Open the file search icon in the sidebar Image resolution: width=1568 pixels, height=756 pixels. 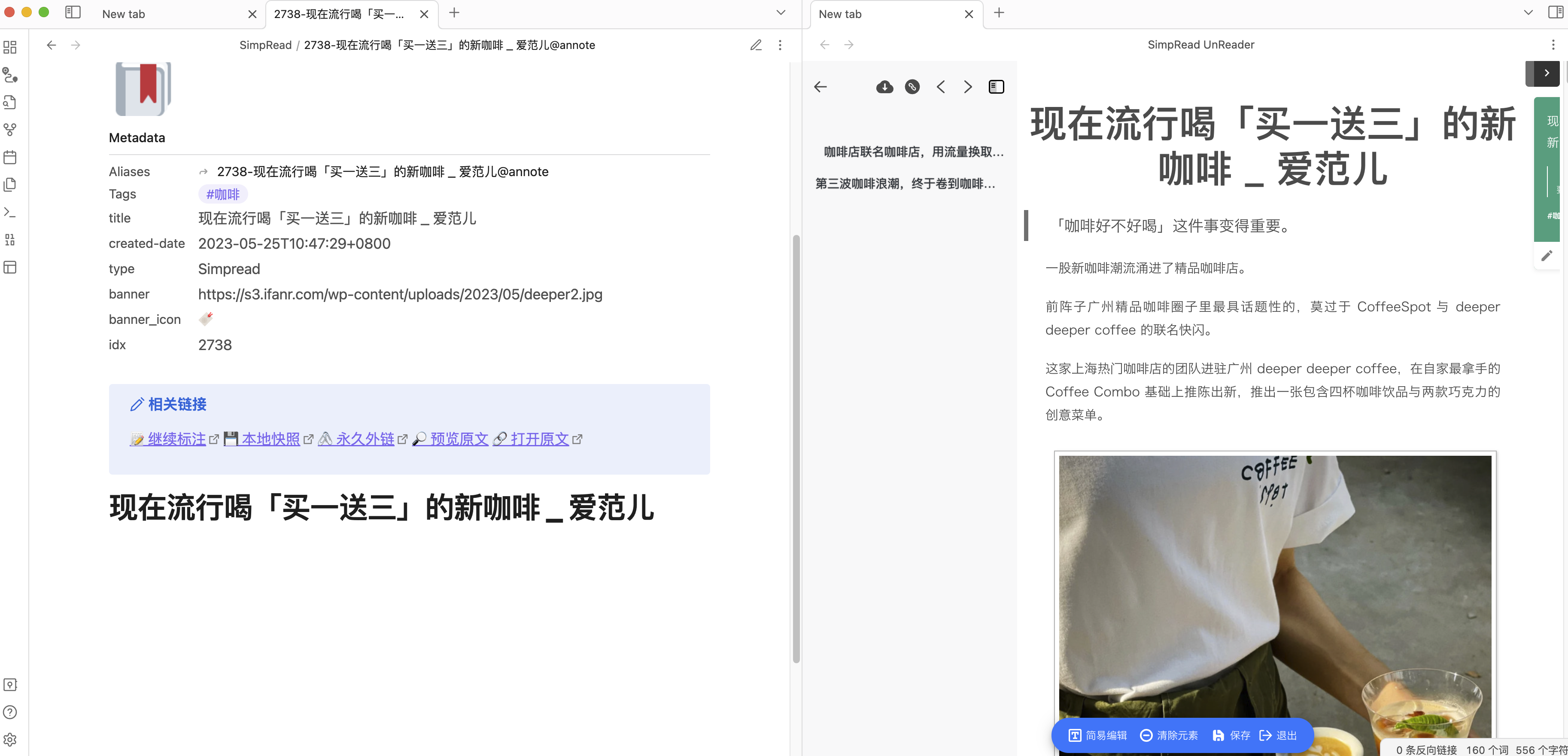10,102
